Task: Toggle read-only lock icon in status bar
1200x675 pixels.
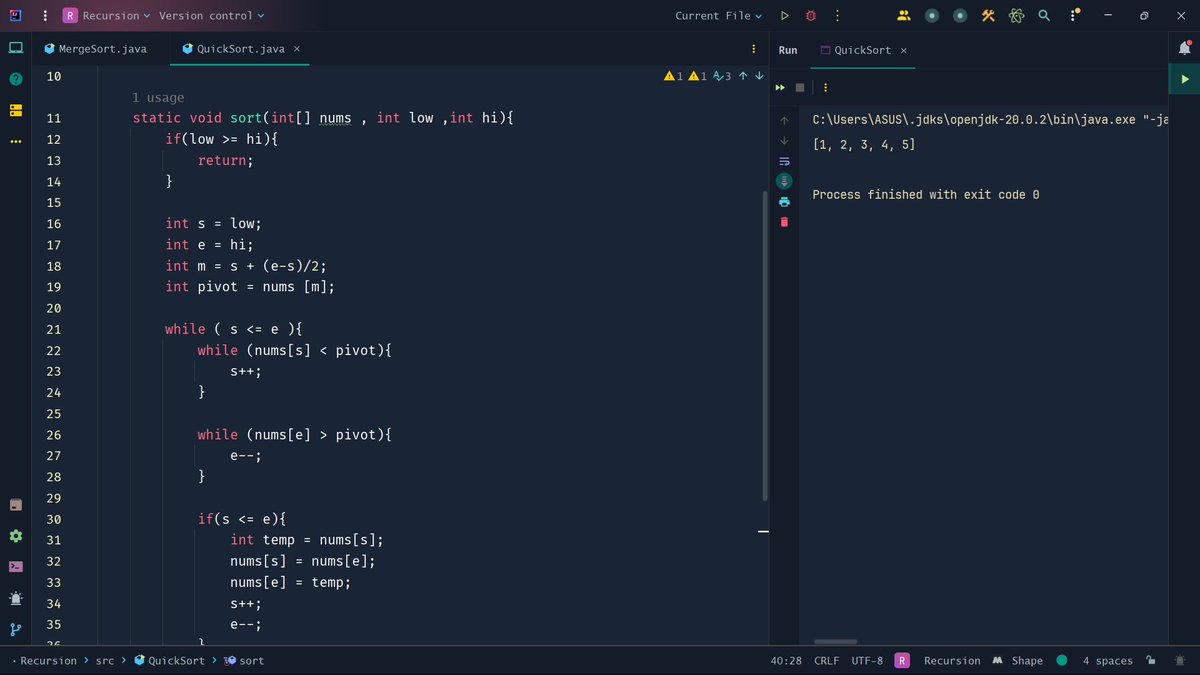Action: click(1152, 660)
